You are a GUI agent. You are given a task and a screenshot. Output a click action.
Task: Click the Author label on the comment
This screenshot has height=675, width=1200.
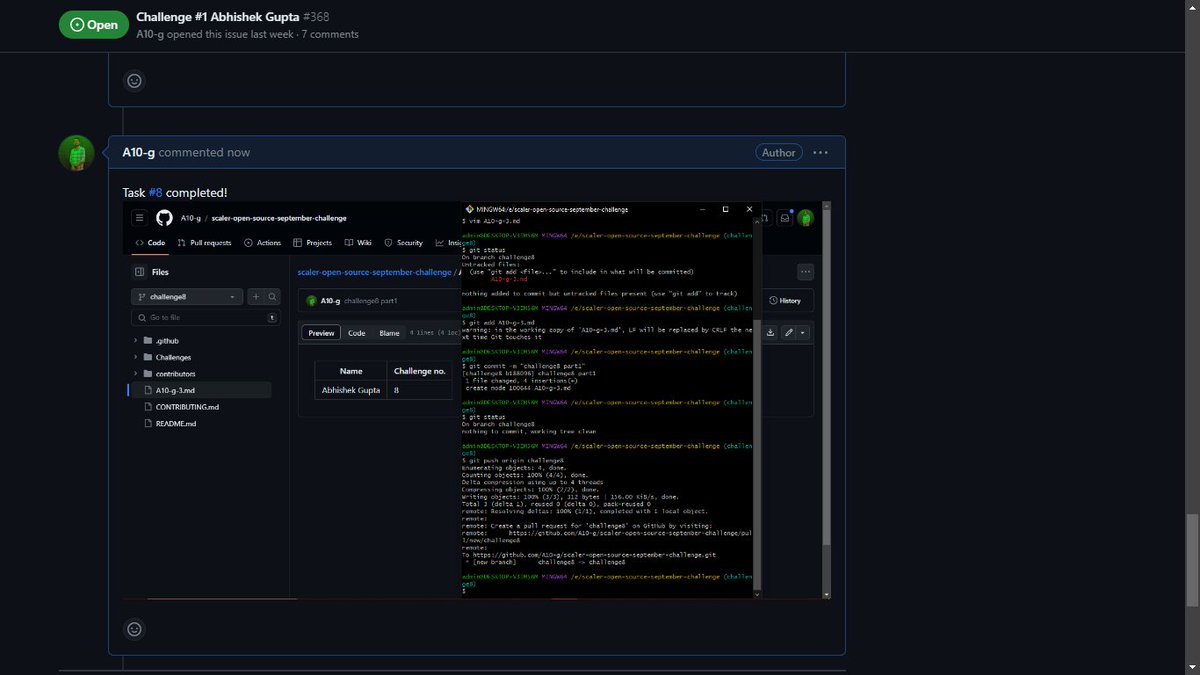(778, 152)
